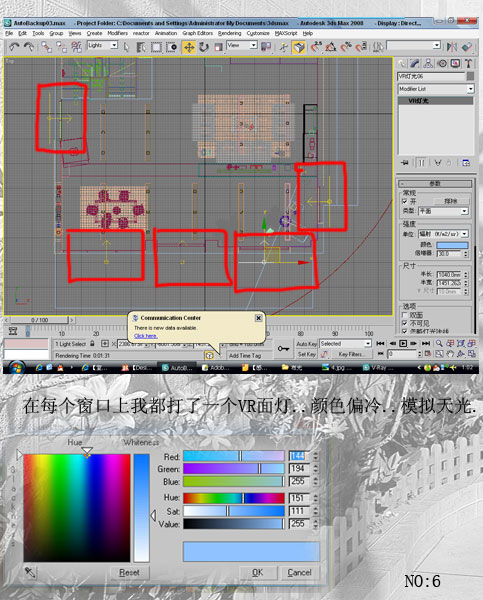The height and width of the screenshot is (600, 483).
Task: Open the Utilities hammer panel tab
Action: (x=468, y=64)
